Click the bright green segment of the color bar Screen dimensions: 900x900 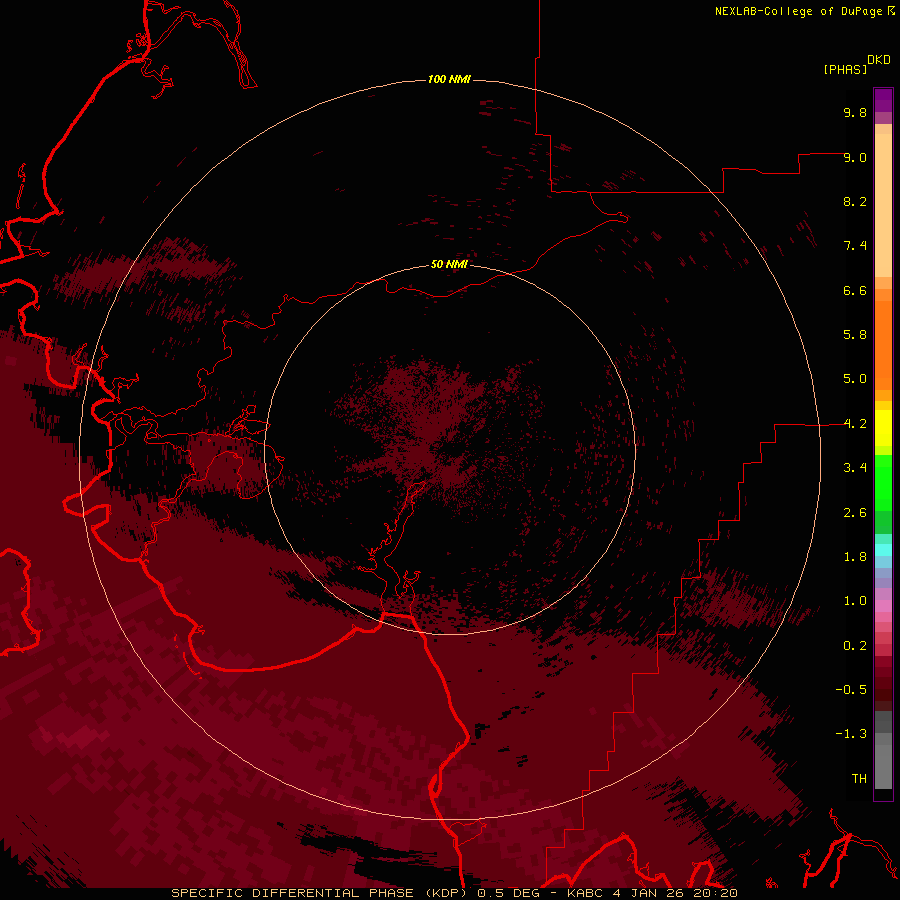pyautogui.click(x=883, y=483)
